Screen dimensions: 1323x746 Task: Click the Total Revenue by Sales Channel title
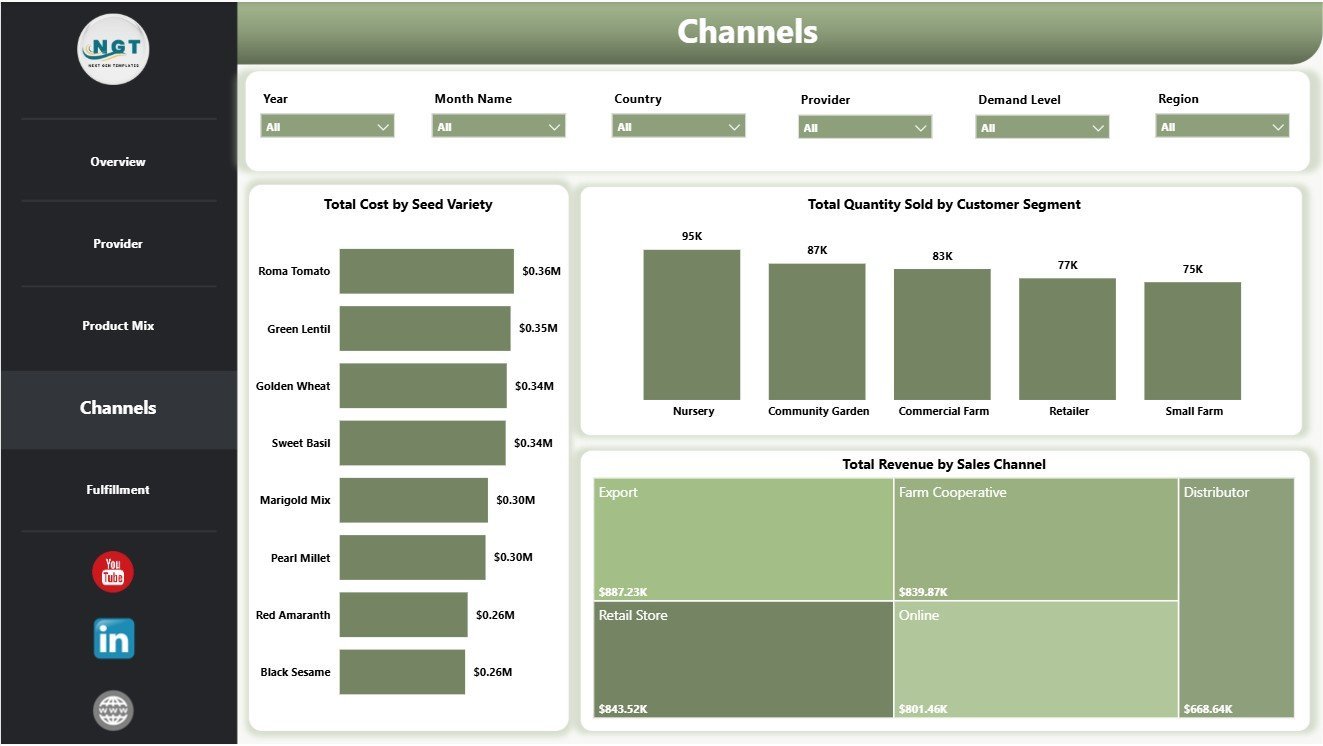pos(944,464)
